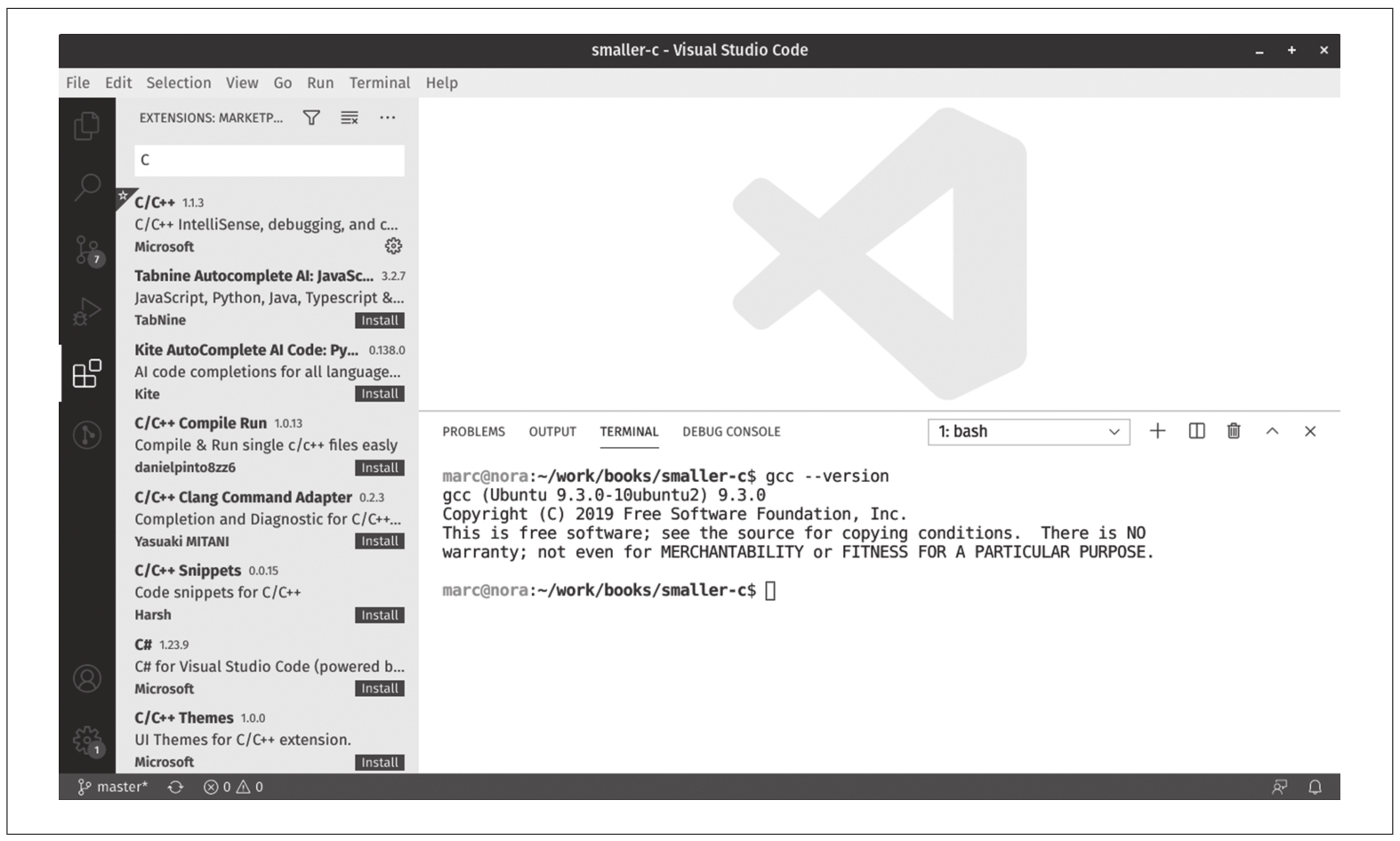Select C/C++ Compile Run extension title
1400x841 pixels.
click(200, 423)
